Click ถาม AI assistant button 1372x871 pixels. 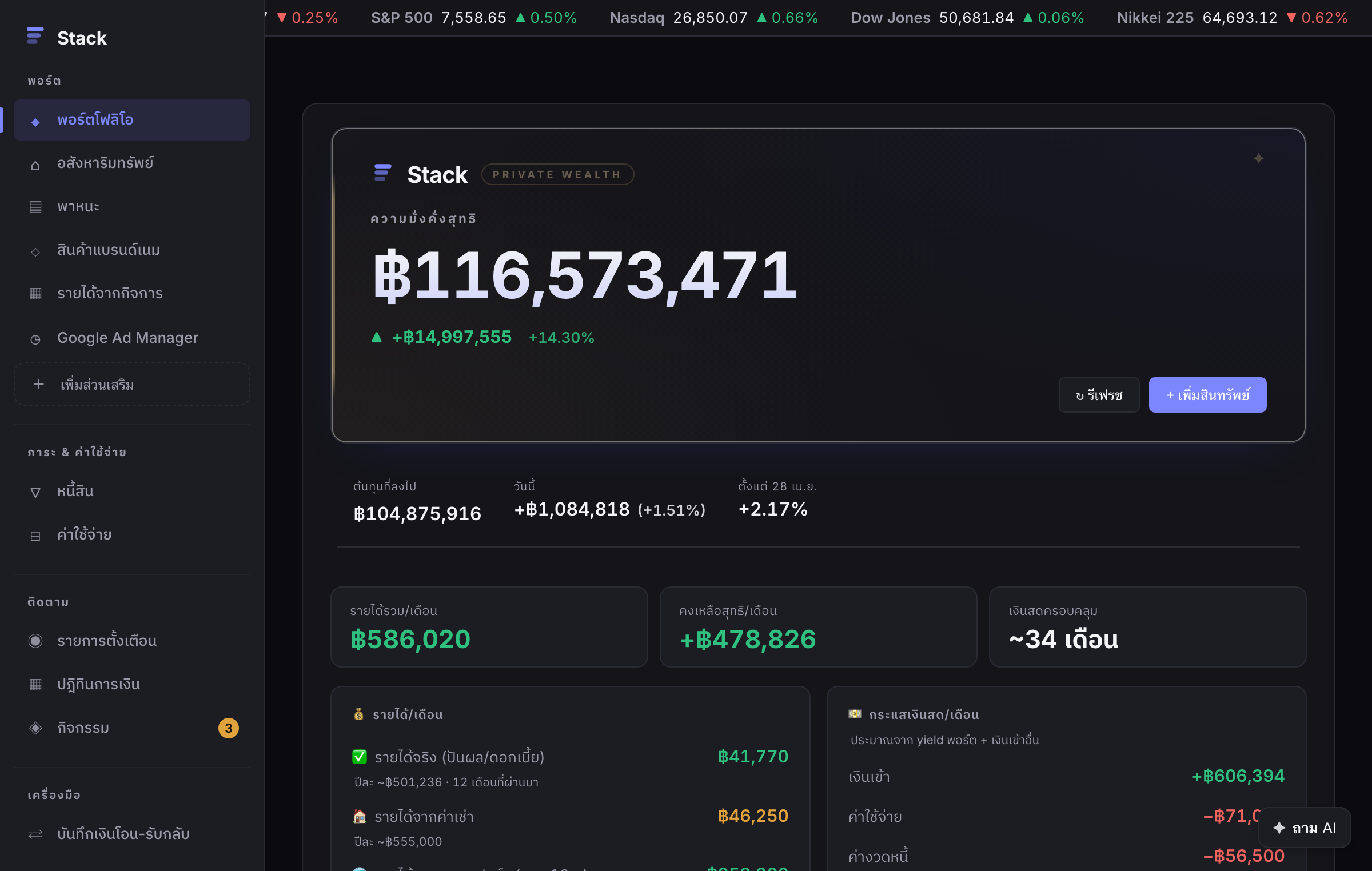(1304, 828)
